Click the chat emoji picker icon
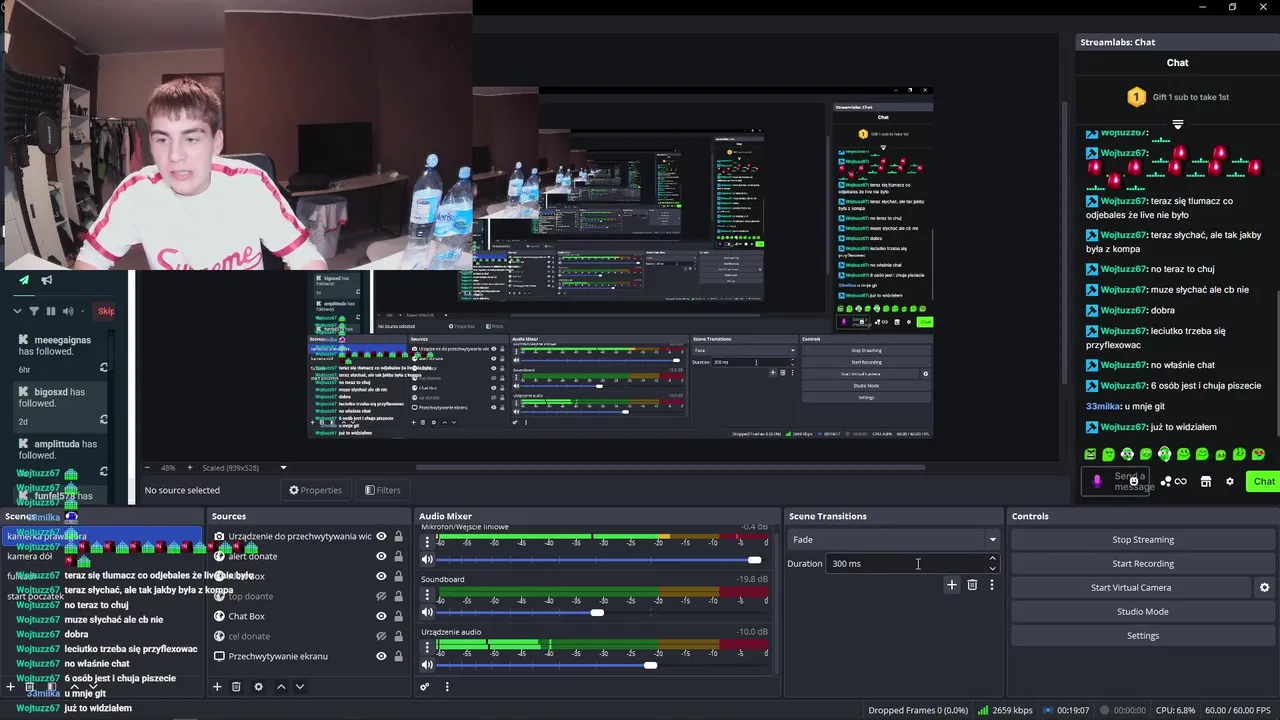Screen dimensions: 1280x720 (x=1134, y=481)
